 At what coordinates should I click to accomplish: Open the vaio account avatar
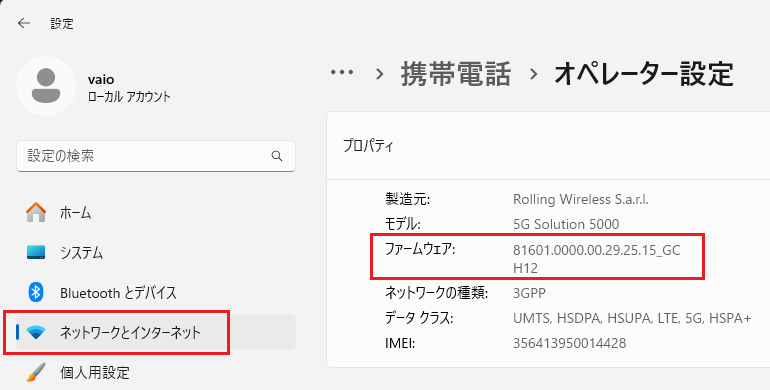coord(46,86)
